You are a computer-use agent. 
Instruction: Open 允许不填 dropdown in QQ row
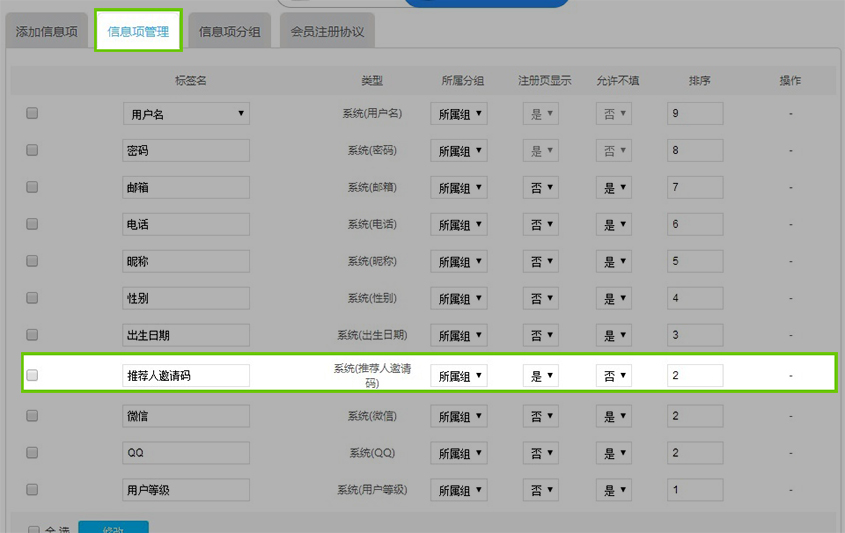[614, 453]
